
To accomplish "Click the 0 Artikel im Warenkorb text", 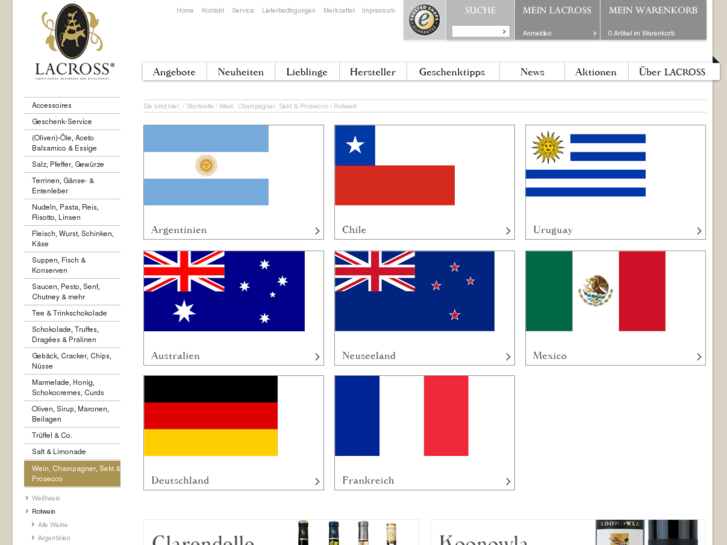I will 641,33.
